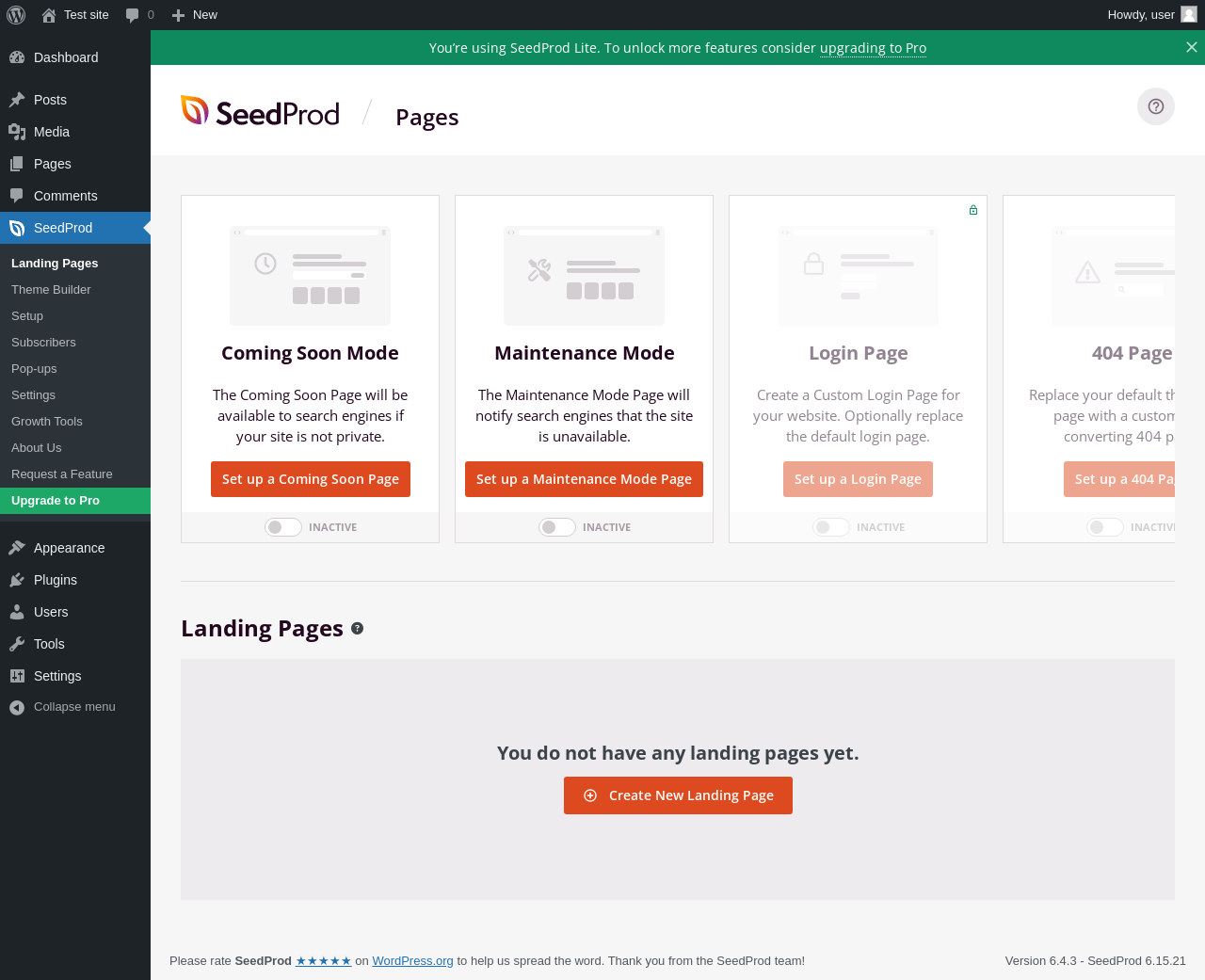
Task: Click the Appearance paintbrush icon
Action: (x=17, y=548)
